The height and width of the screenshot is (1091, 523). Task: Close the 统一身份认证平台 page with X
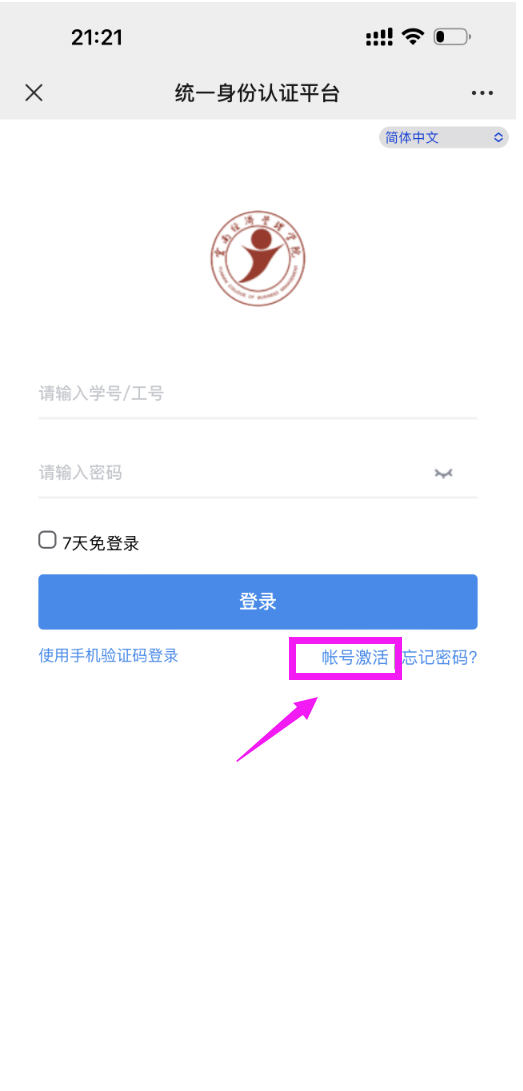pos(33,93)
